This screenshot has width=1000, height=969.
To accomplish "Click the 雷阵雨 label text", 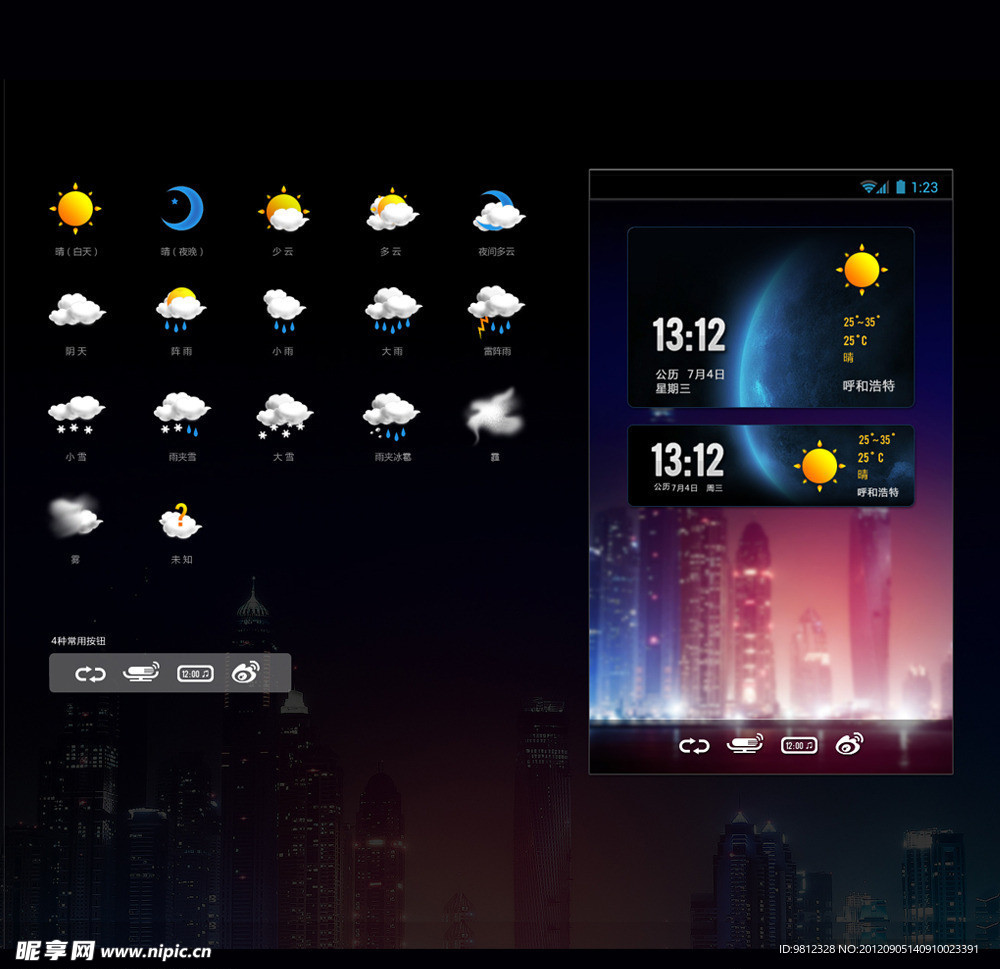I will (497, 351).
